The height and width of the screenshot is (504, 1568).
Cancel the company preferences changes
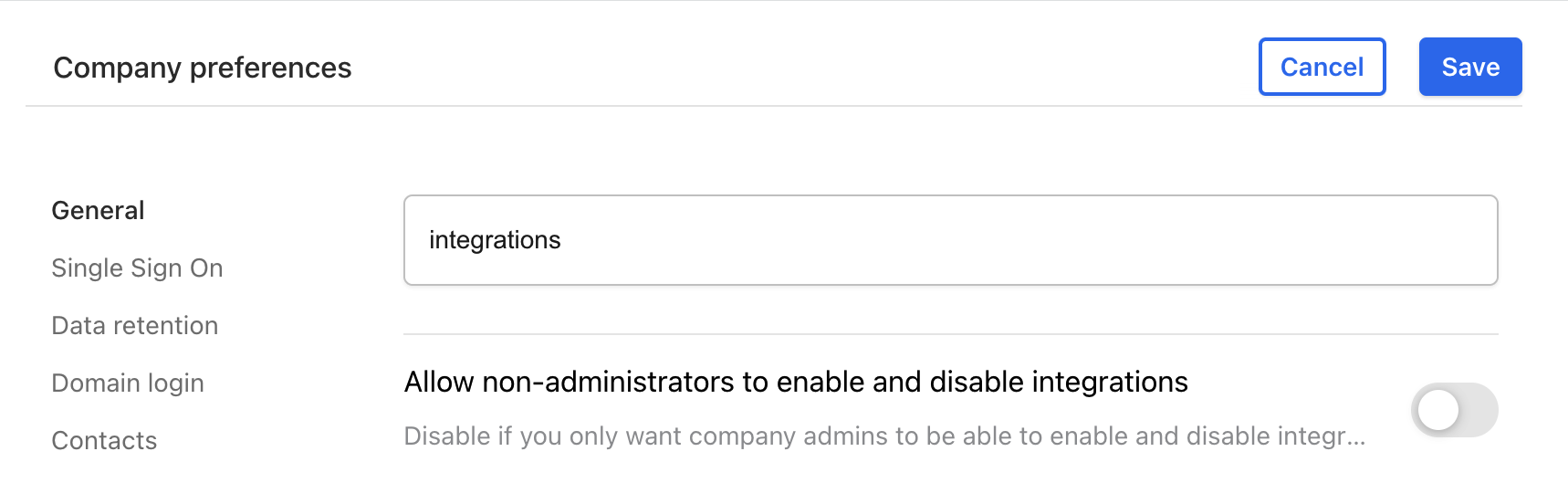pyautogui.click(x=1322, y=67)
